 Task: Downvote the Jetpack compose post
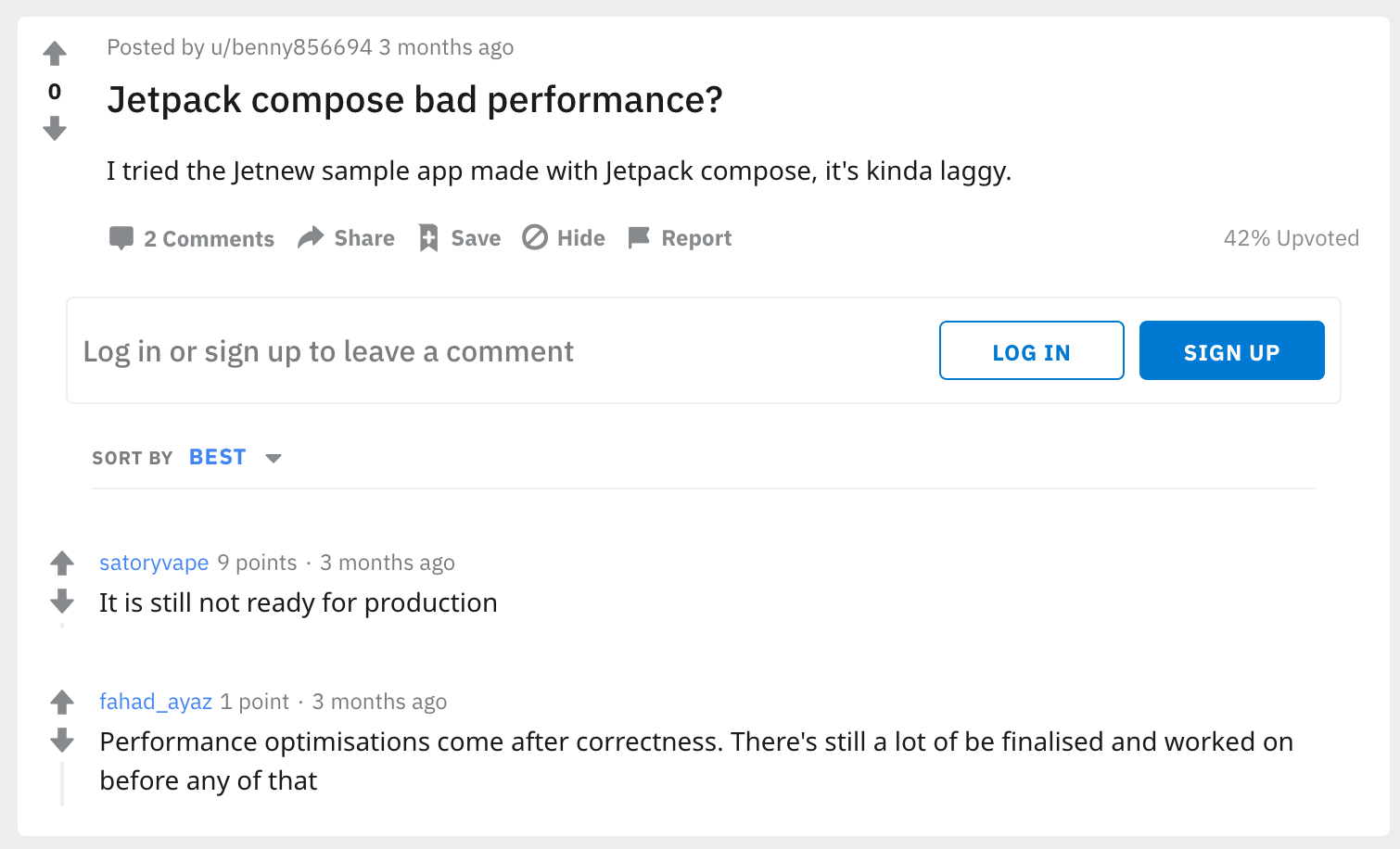[55, 128]
